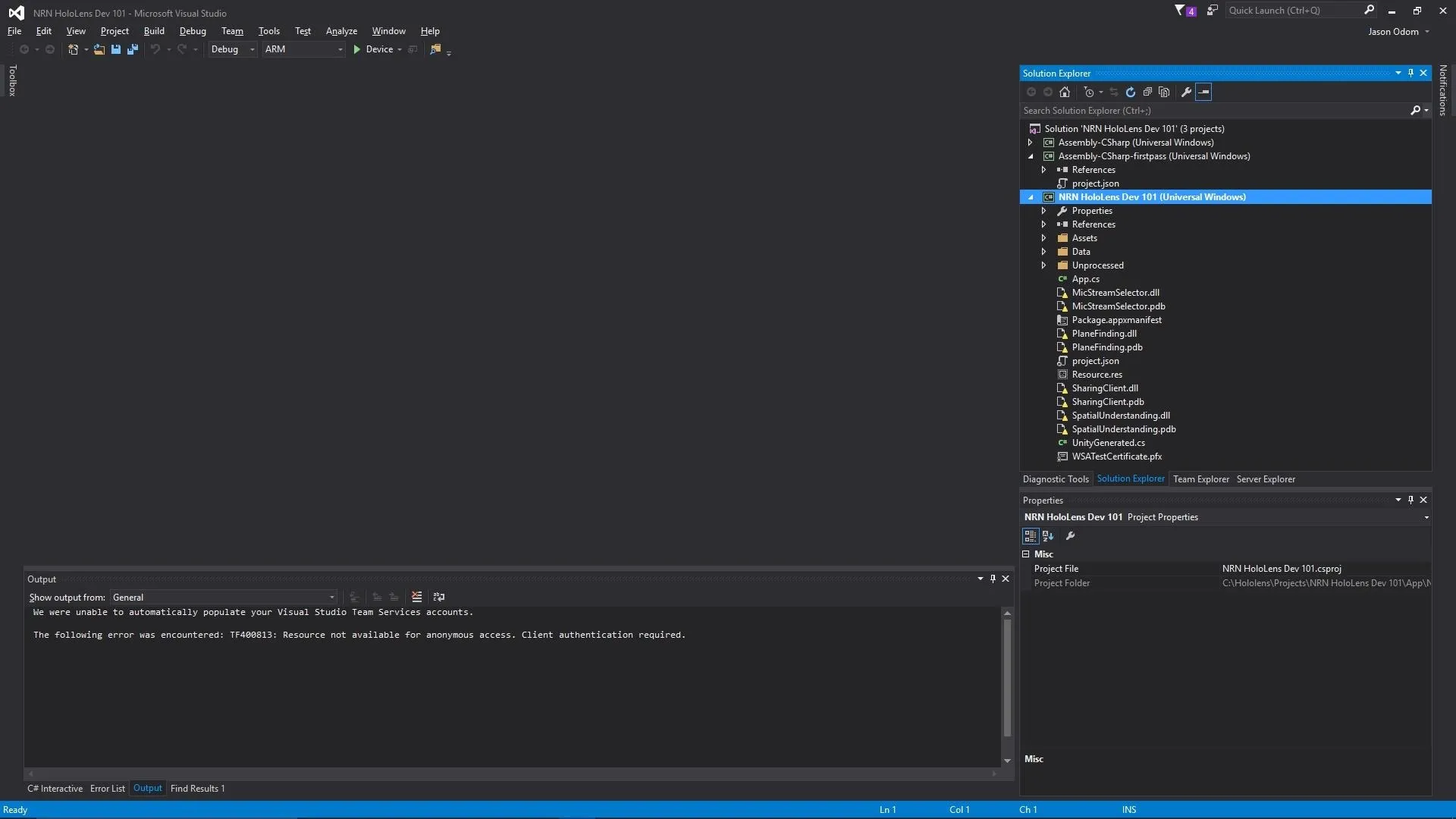Click the Show All Files icon
This screenshot has height=819, width=1456.
(x=1164, y=92)
